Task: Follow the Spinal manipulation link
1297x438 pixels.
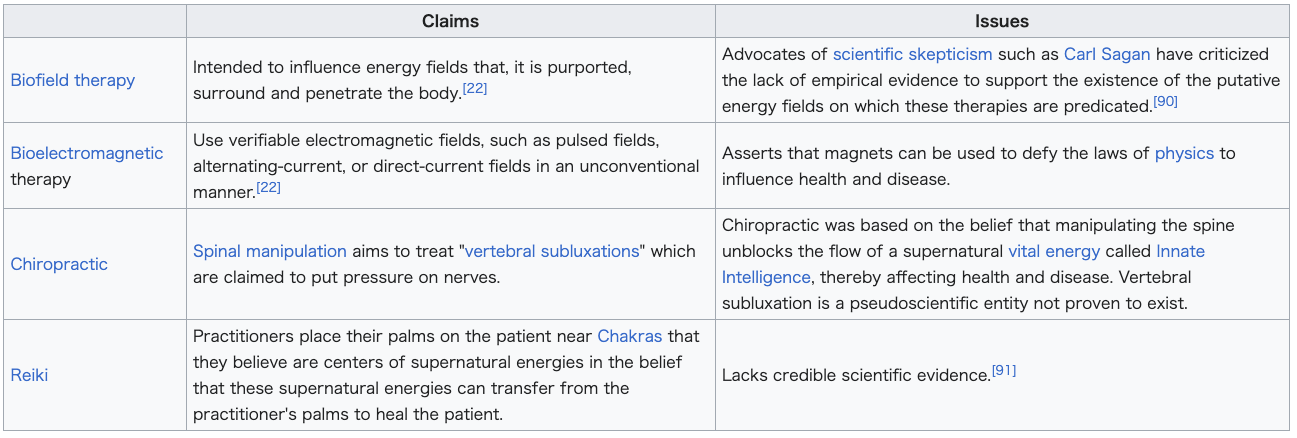Action: [x=270, y=251]
